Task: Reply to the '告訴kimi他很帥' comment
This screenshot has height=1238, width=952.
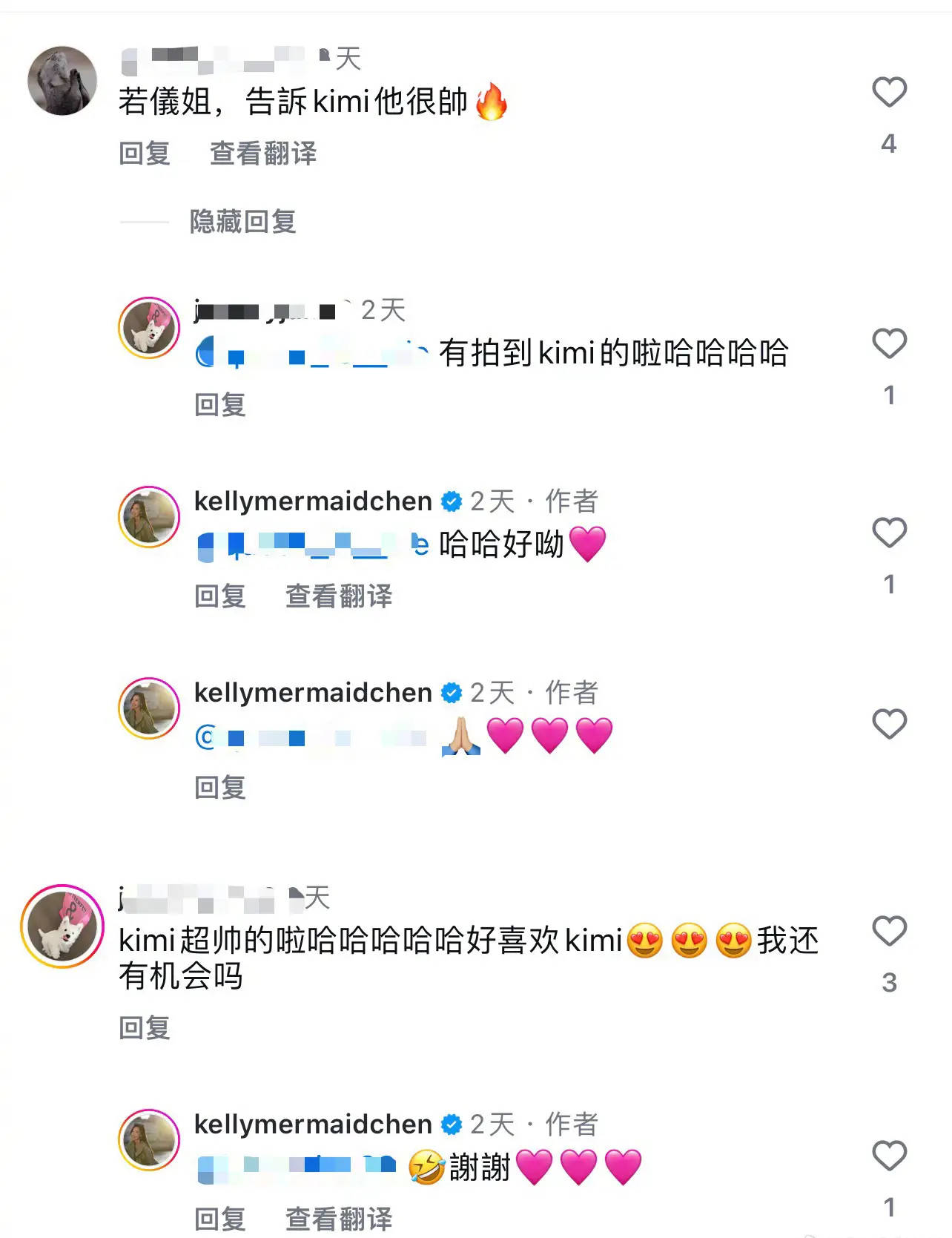Action: (145, 154)
